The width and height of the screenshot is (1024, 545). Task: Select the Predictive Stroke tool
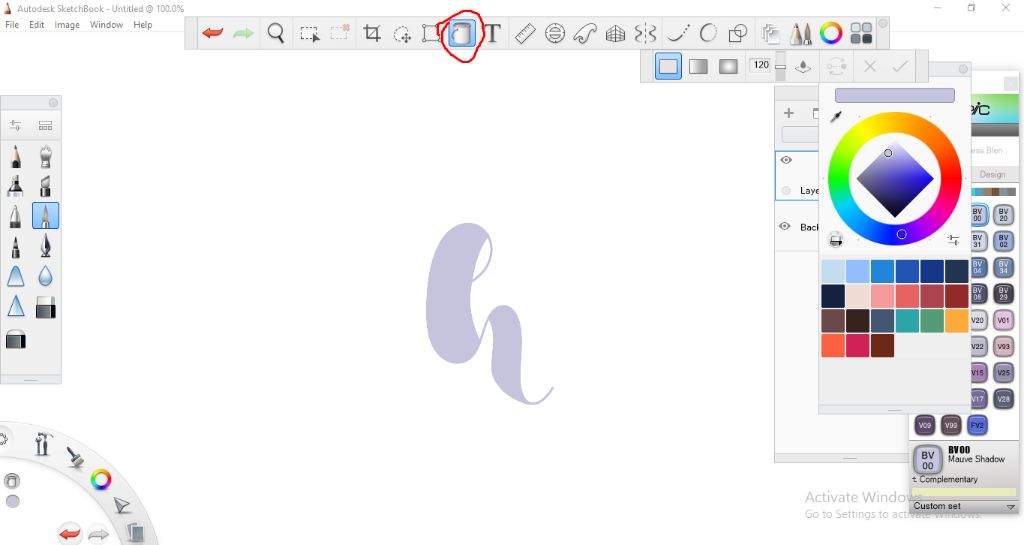click(x=708, y=33)
